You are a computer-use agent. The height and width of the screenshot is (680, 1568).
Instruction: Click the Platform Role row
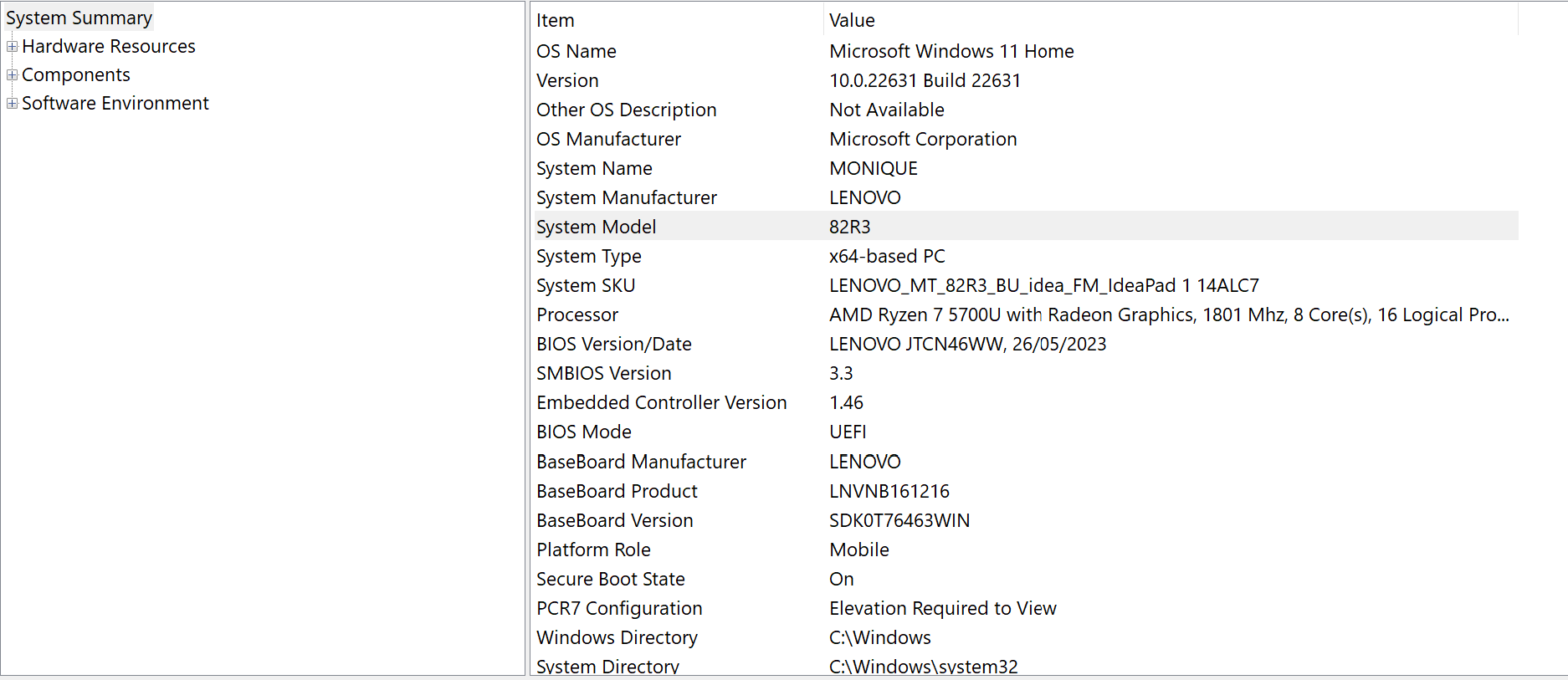[593, 550]
